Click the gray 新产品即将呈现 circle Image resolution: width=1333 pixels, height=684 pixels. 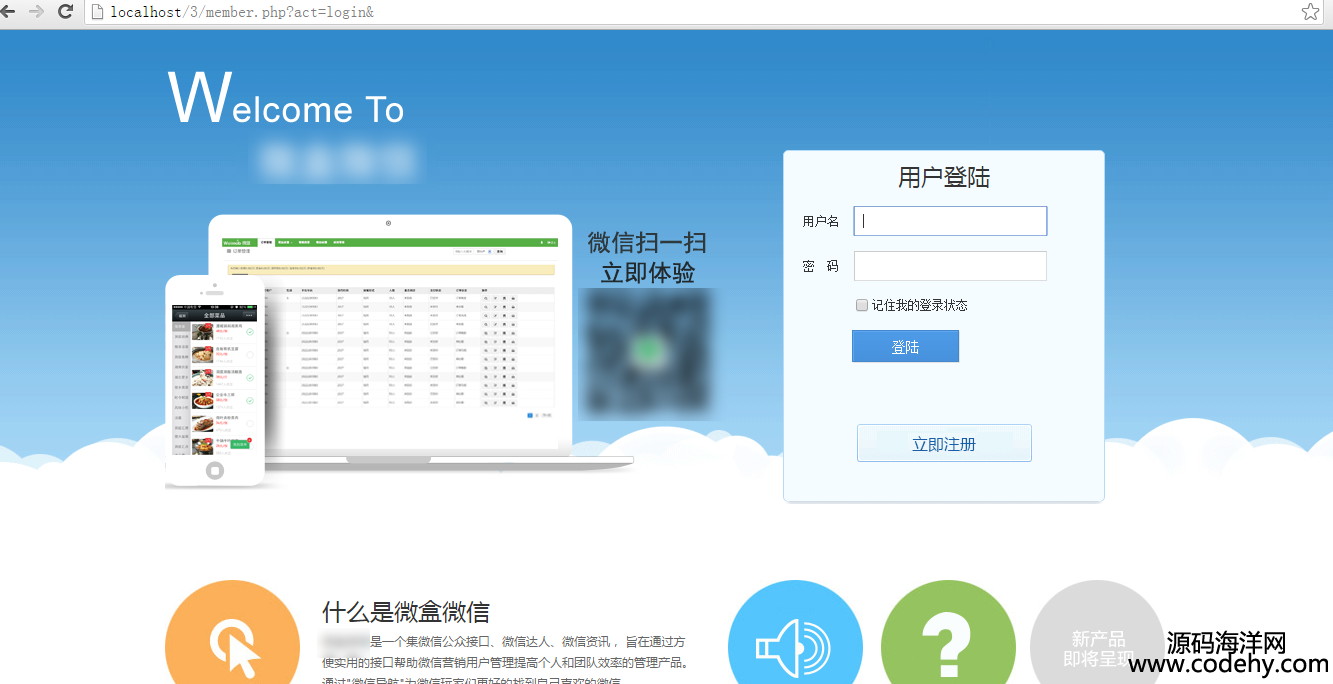pyautogui.click(x=1097, y=633)
